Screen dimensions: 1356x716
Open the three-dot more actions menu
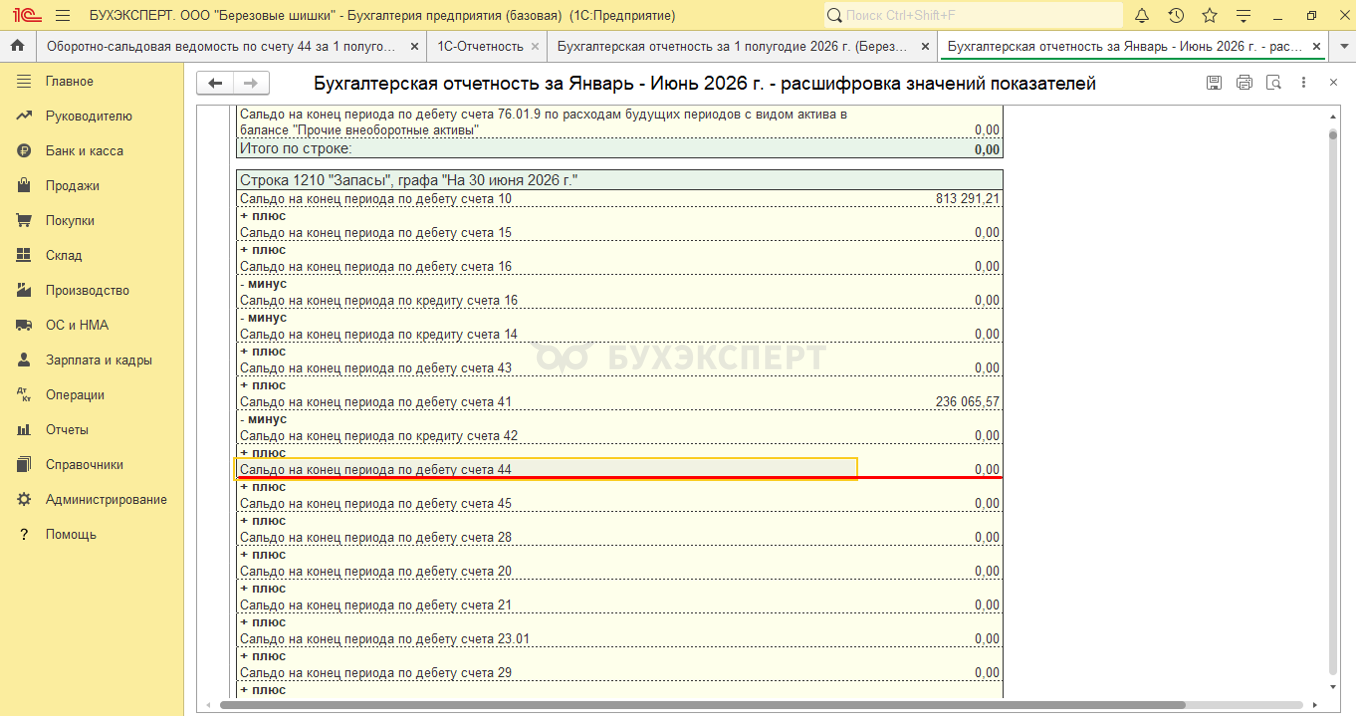pos(1304,83)
